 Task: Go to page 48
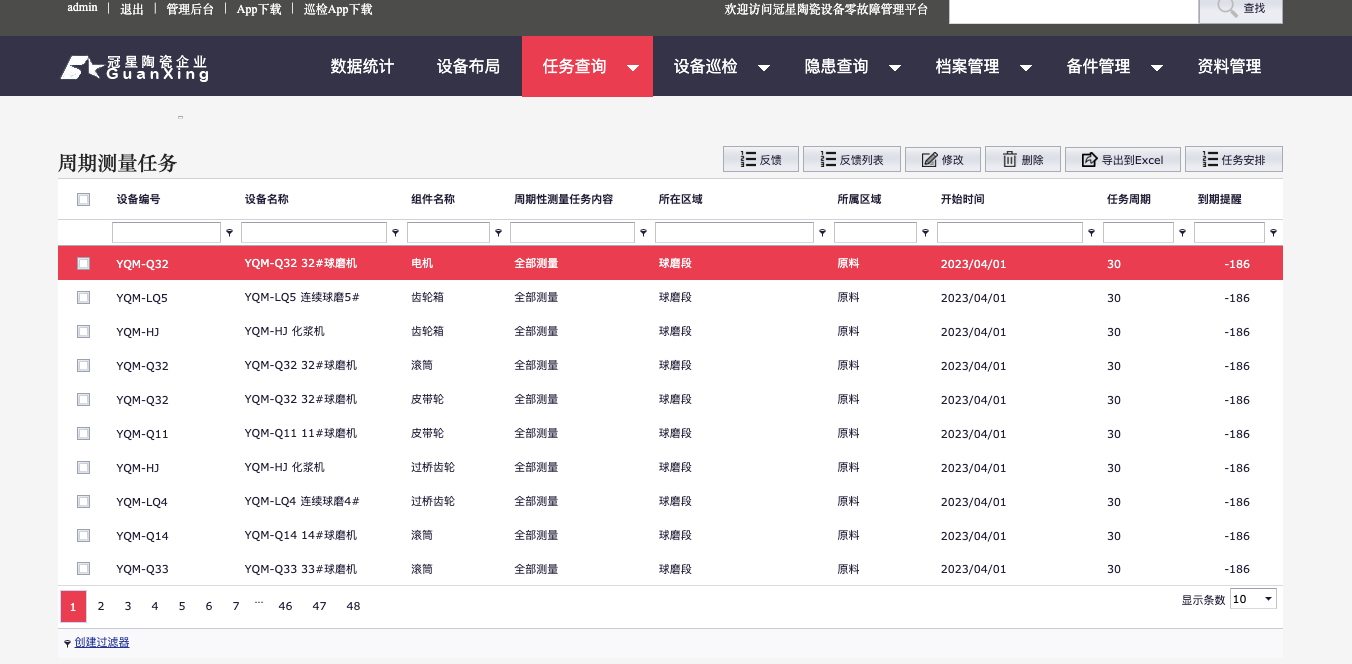point(353,606)
